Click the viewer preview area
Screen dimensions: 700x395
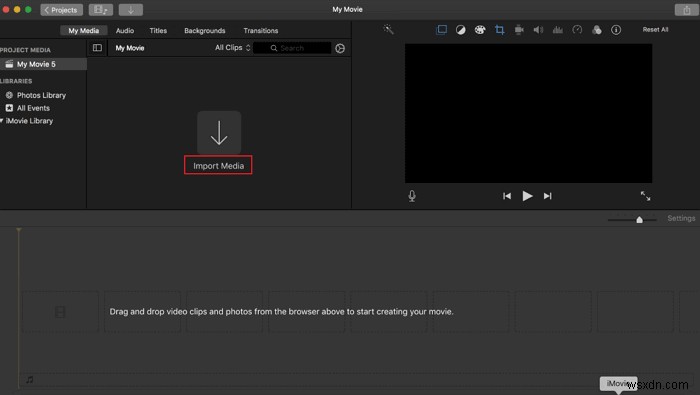[529, 113]
